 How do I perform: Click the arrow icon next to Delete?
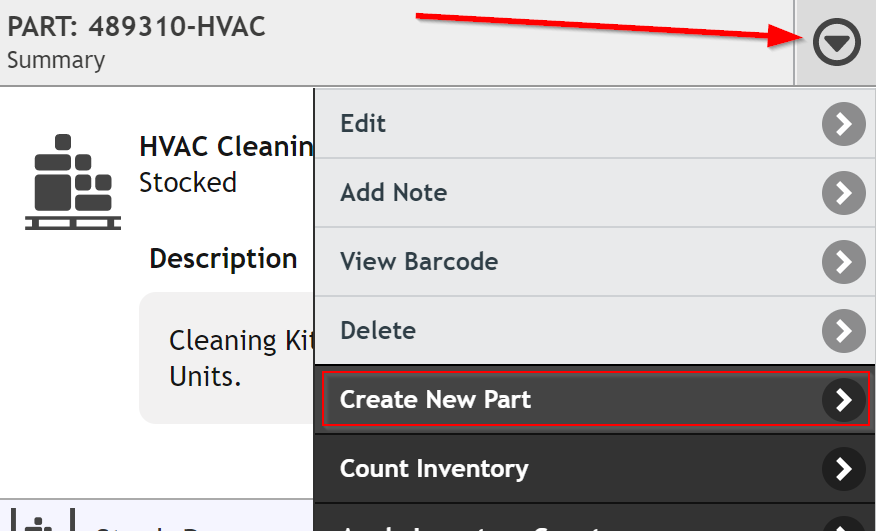[844, 331]
